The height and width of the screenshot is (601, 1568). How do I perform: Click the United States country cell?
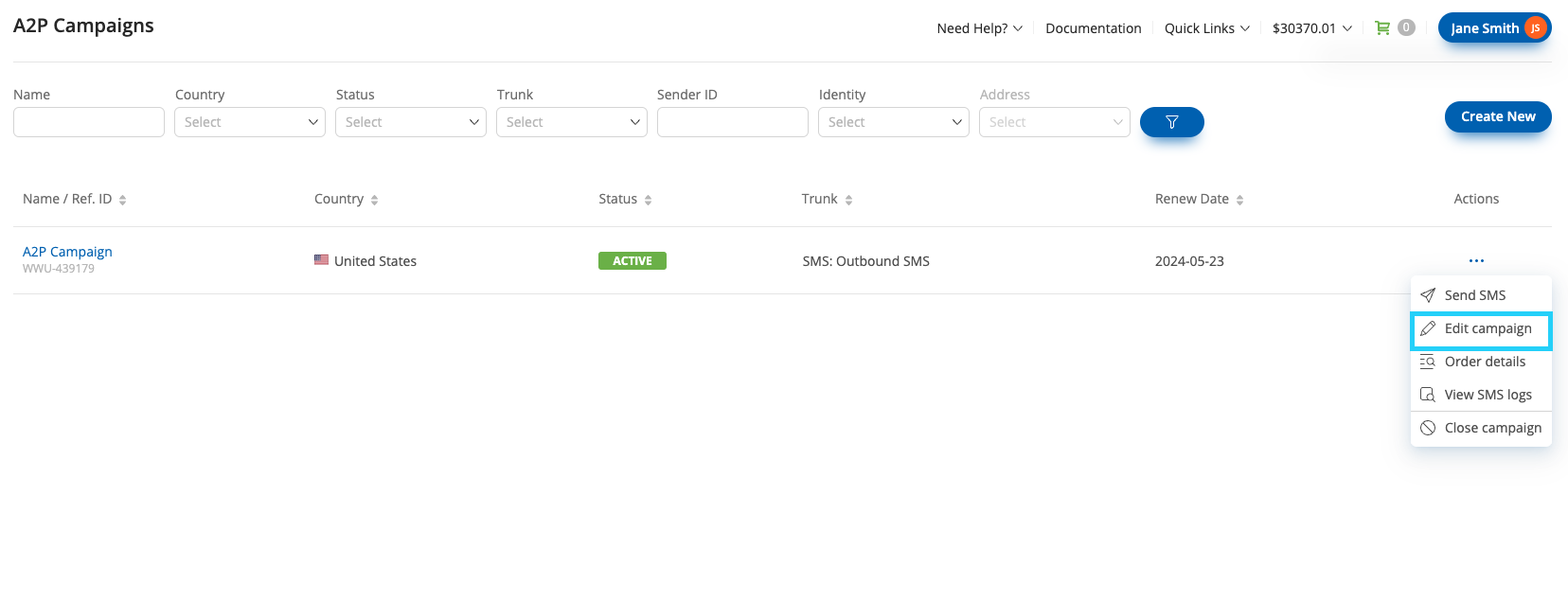coord(365,261)
